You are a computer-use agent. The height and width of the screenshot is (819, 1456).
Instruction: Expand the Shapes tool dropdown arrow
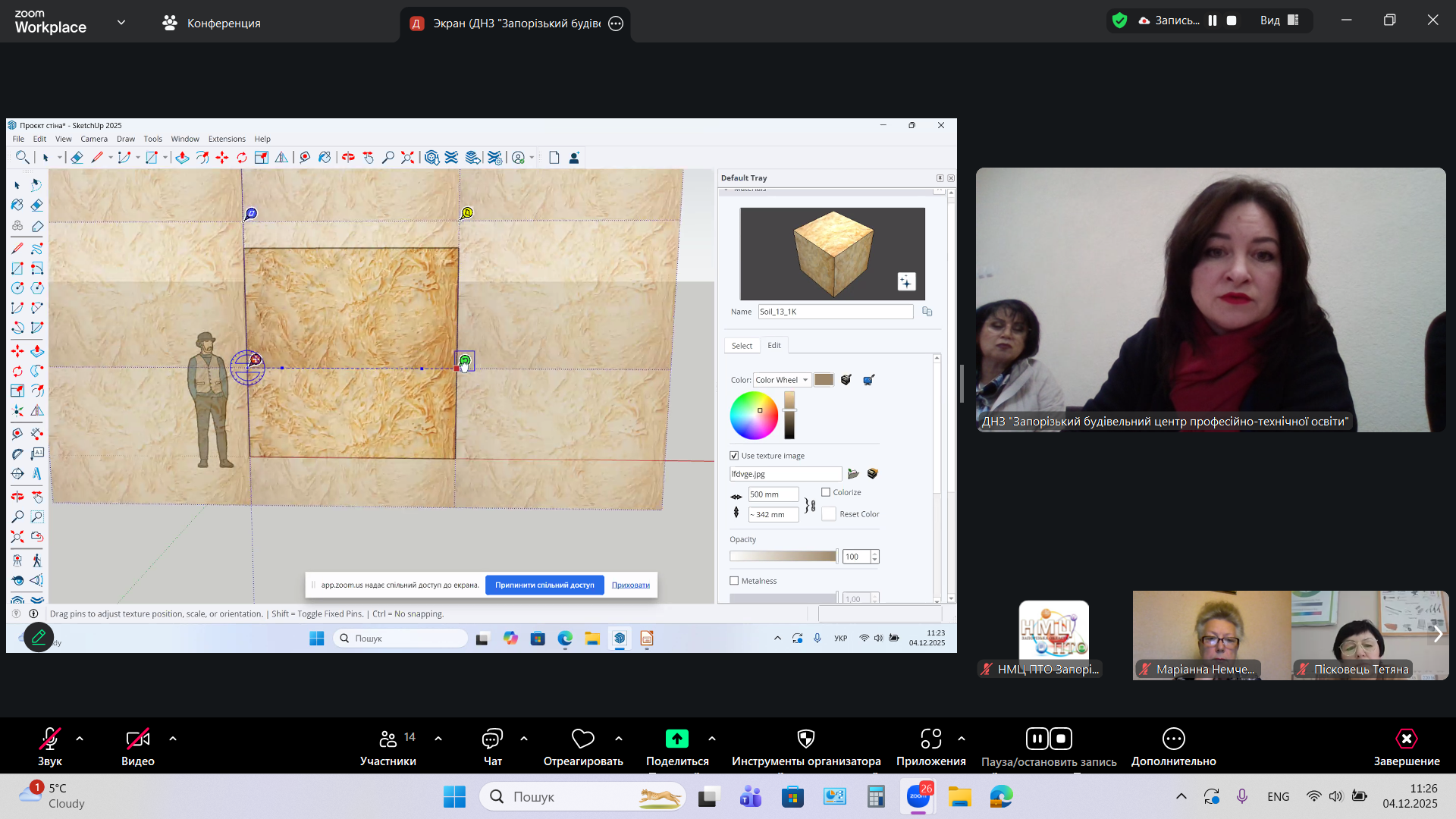165,158
